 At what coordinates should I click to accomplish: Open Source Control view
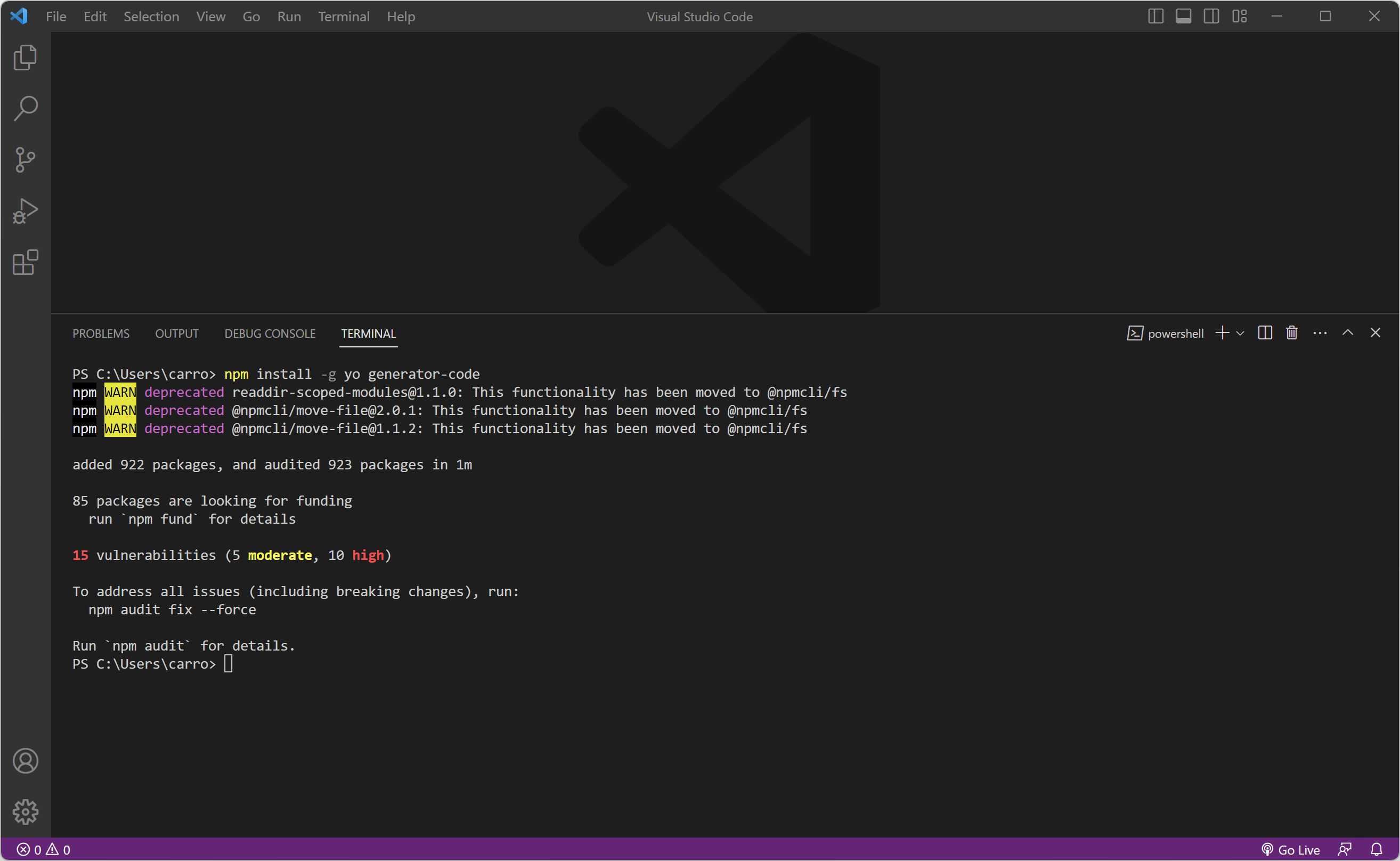[25, 159]
